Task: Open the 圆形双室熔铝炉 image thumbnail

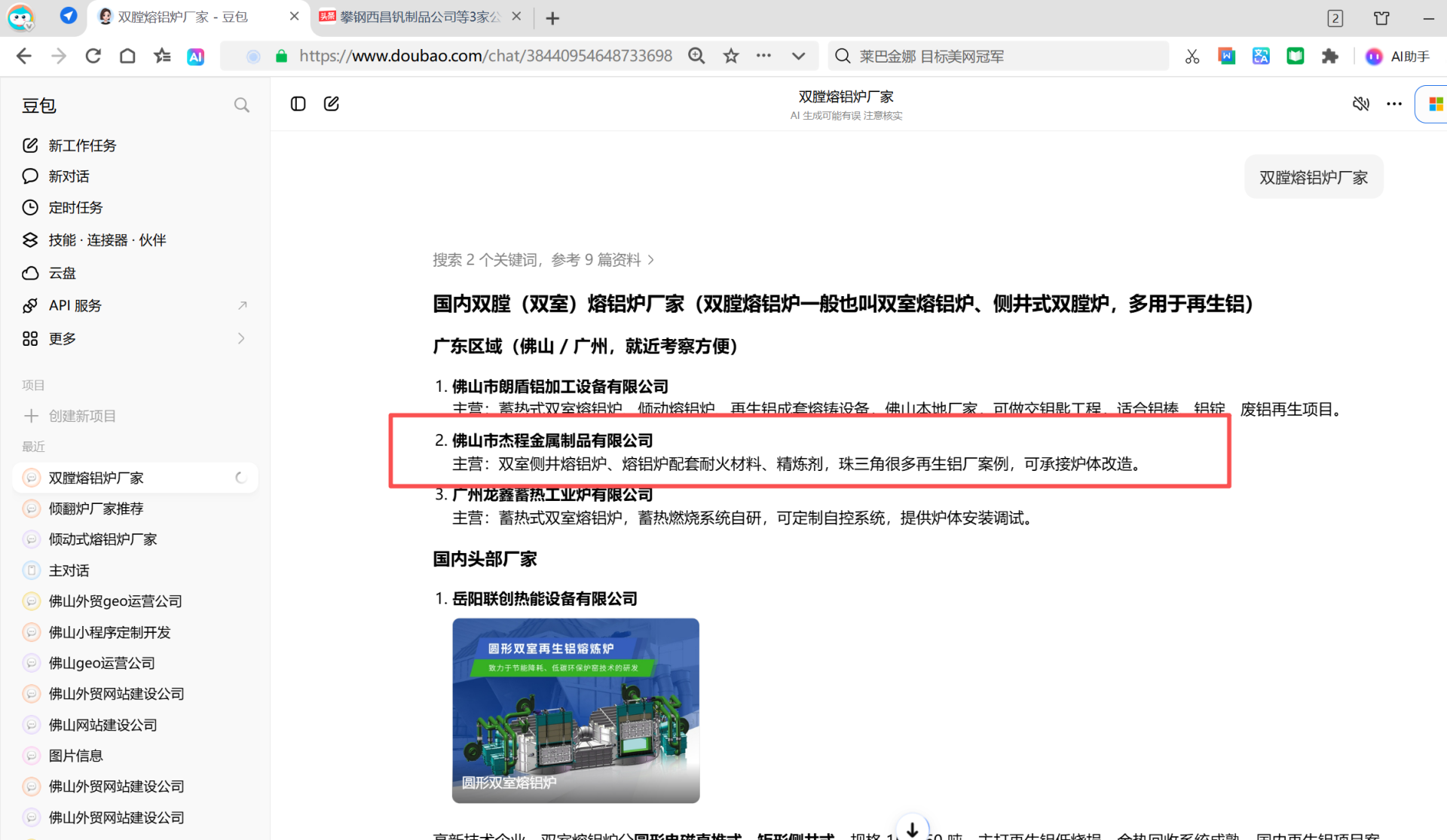Action: [x=576, y=710]
